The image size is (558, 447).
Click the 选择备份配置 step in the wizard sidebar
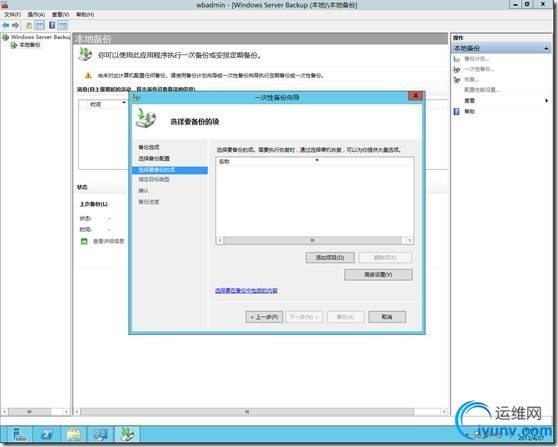(x=154, y=158)
